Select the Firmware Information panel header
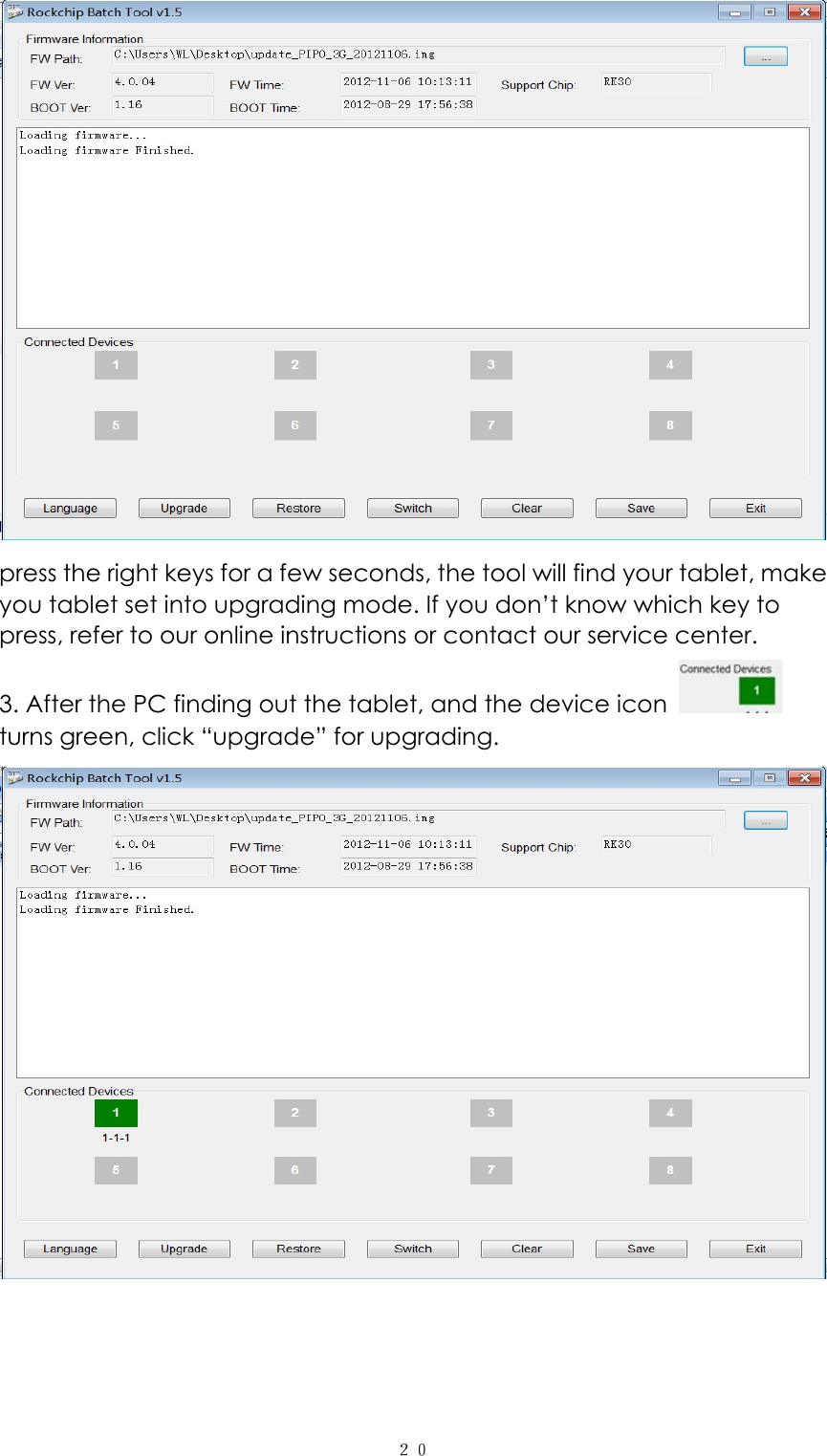The width and height of the screenshot is (827, 1456). 84,38
